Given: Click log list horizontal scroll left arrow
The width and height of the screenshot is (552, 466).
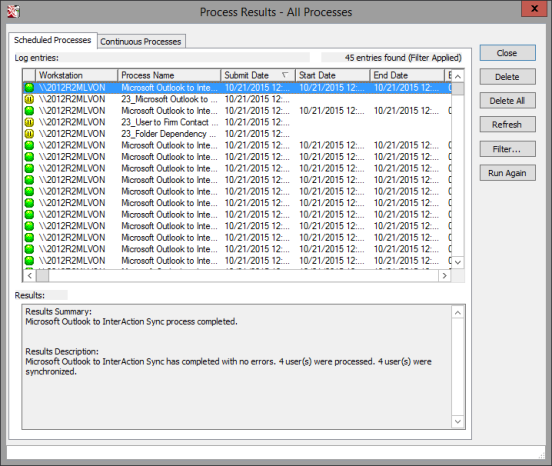Looking at the screenshot, I should pos(30,276).
